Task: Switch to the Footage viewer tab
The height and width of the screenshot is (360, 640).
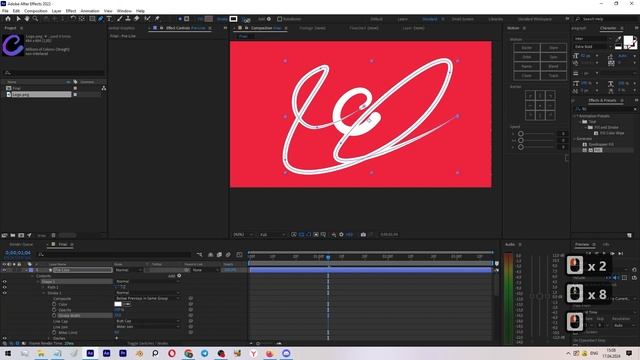Action: (x=312, y=28)
